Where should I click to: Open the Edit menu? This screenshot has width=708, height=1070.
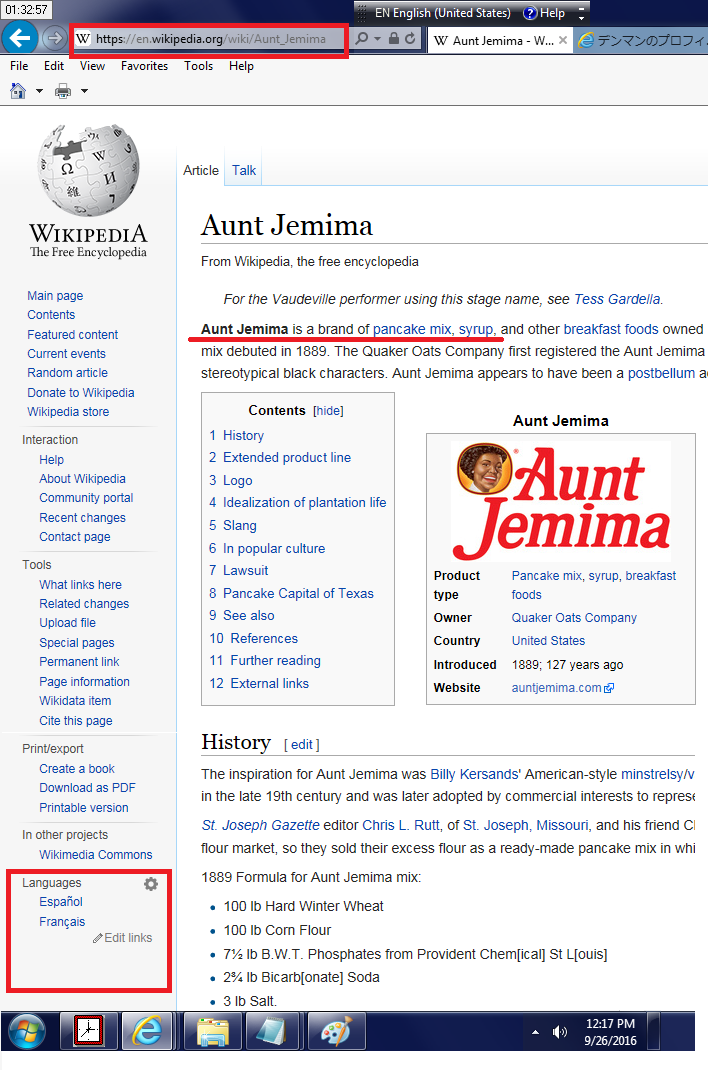(x=54, y=66)
